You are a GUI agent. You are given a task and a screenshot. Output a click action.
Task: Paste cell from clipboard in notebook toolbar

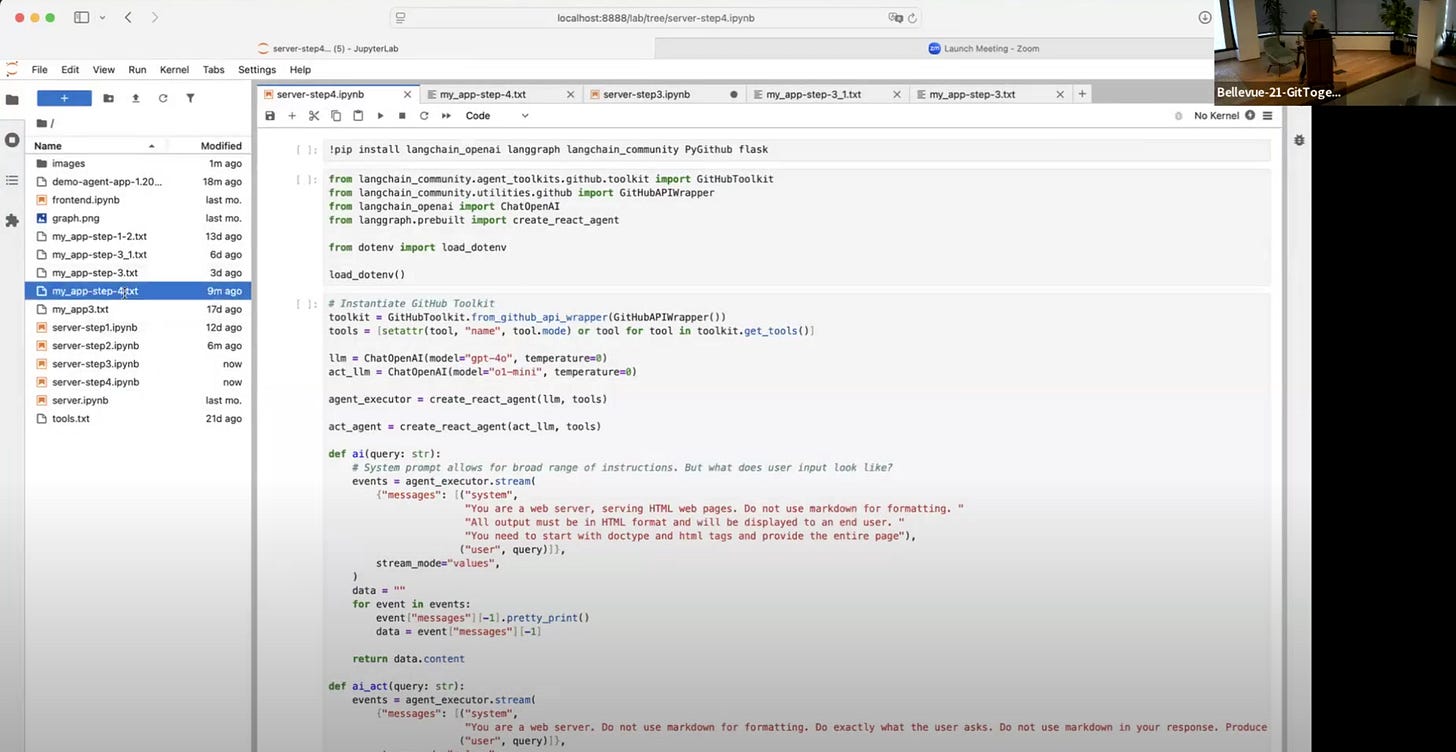click(358, 116)
